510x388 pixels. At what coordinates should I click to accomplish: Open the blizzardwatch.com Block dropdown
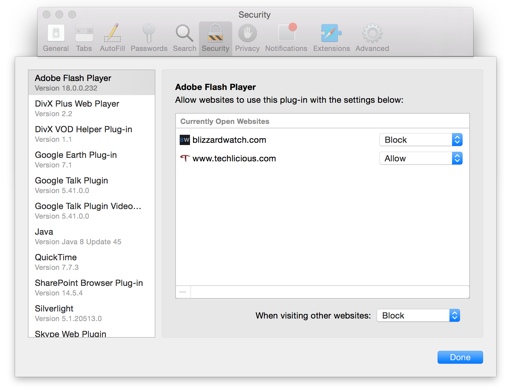pos(421,140)
